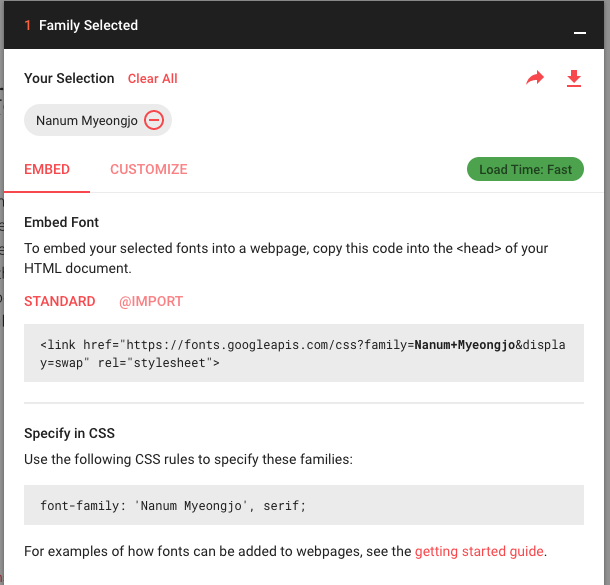610x585 pixels.
Task: Click the 'To embed your selected fonts' paragraph
Action: tap(286, 258)
